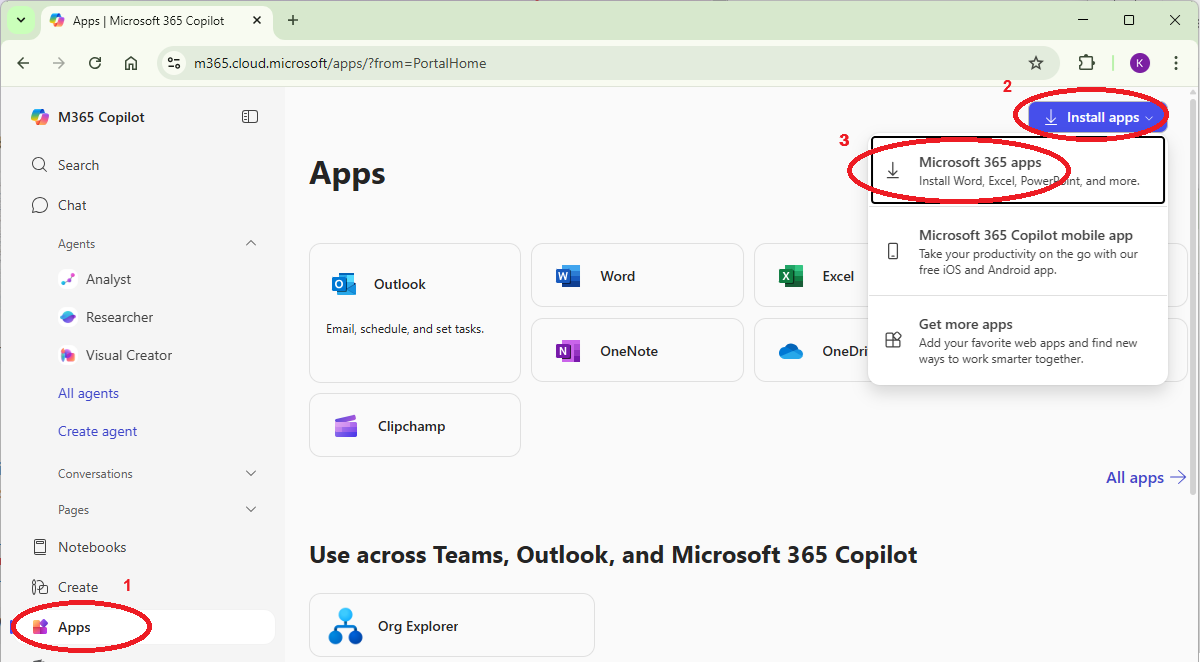Click the phone icon for mobile app
The width and height of the screenshot is (1200, 662).
click(893, 252)
